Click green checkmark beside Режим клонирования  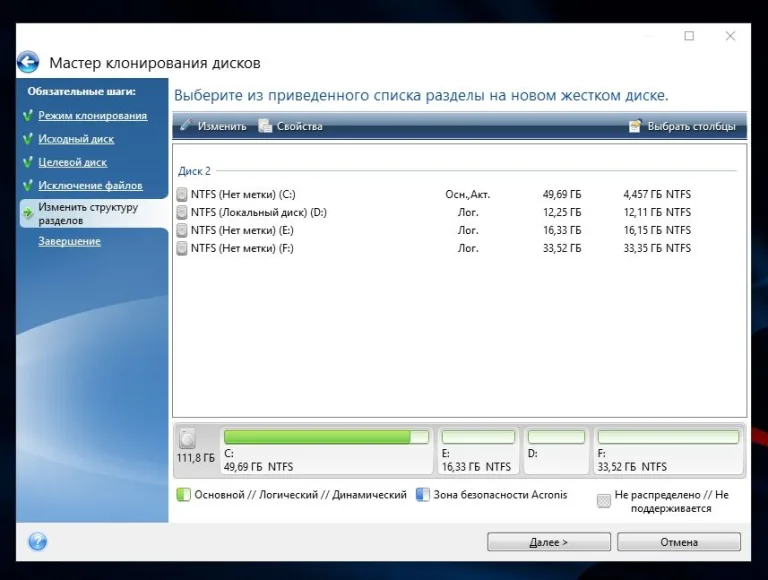(x=28, y=116)
